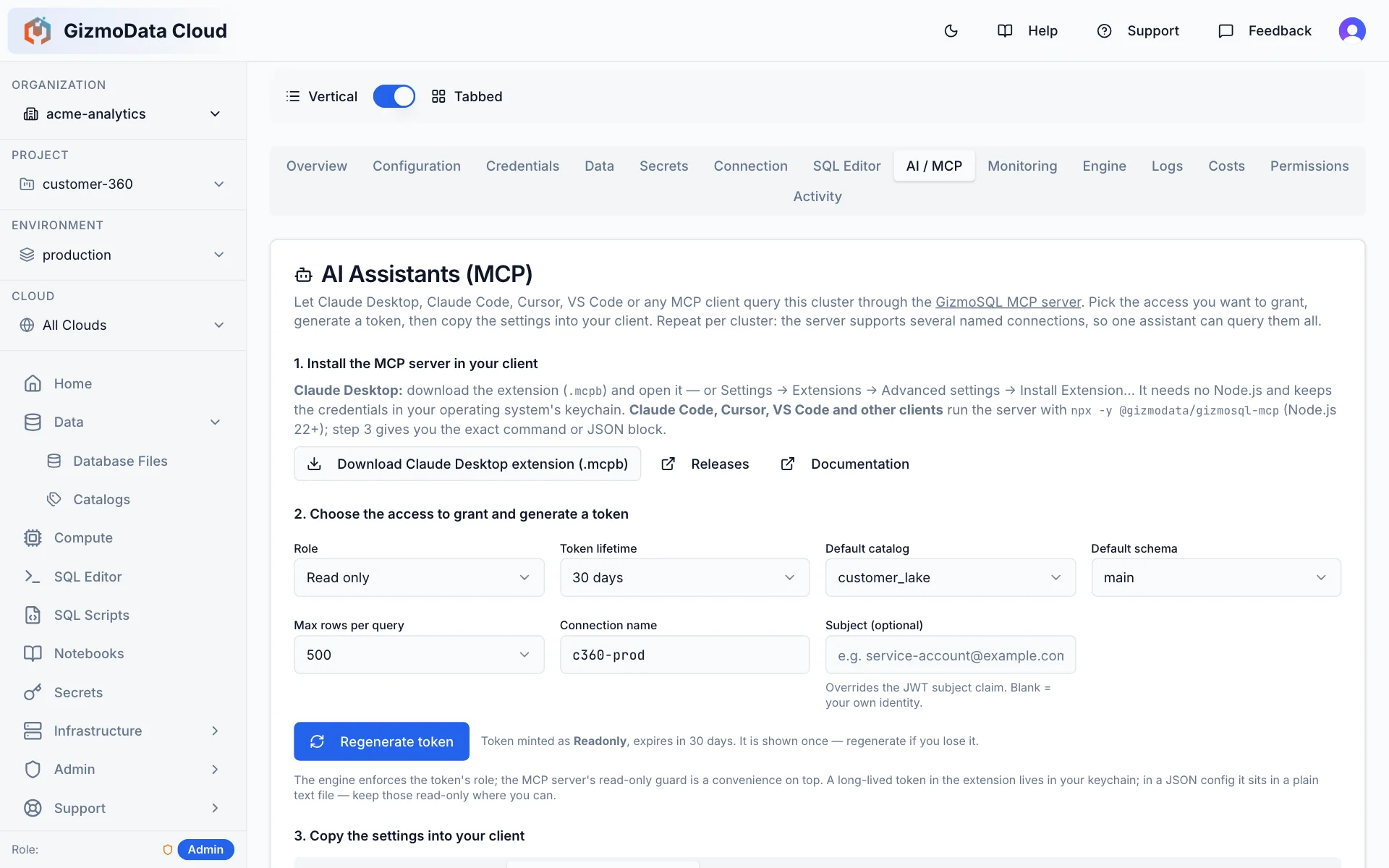Toggle dark mode with the moon icon
Viewport: 1389px width, 868px height.
pos(951,30)
